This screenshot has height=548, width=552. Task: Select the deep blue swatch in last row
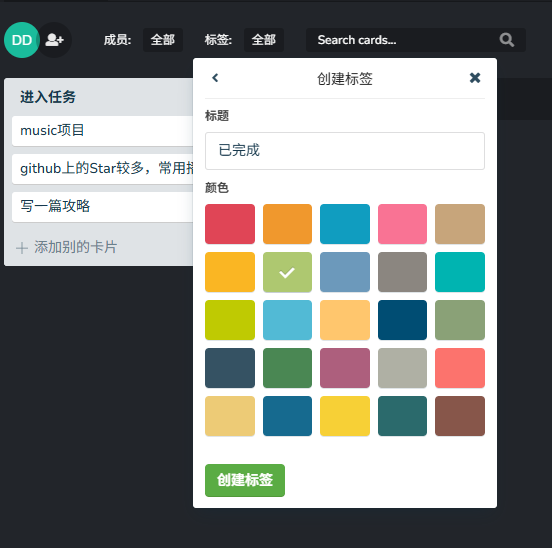point(287,416)
